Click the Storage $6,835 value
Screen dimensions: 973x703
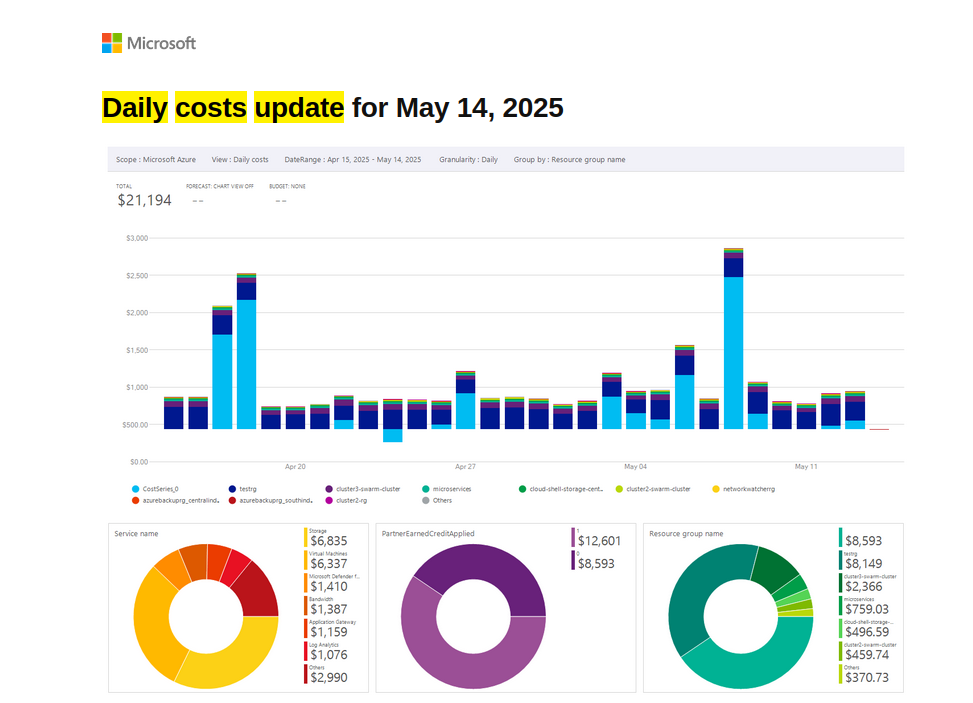click(x=329, y=541)
